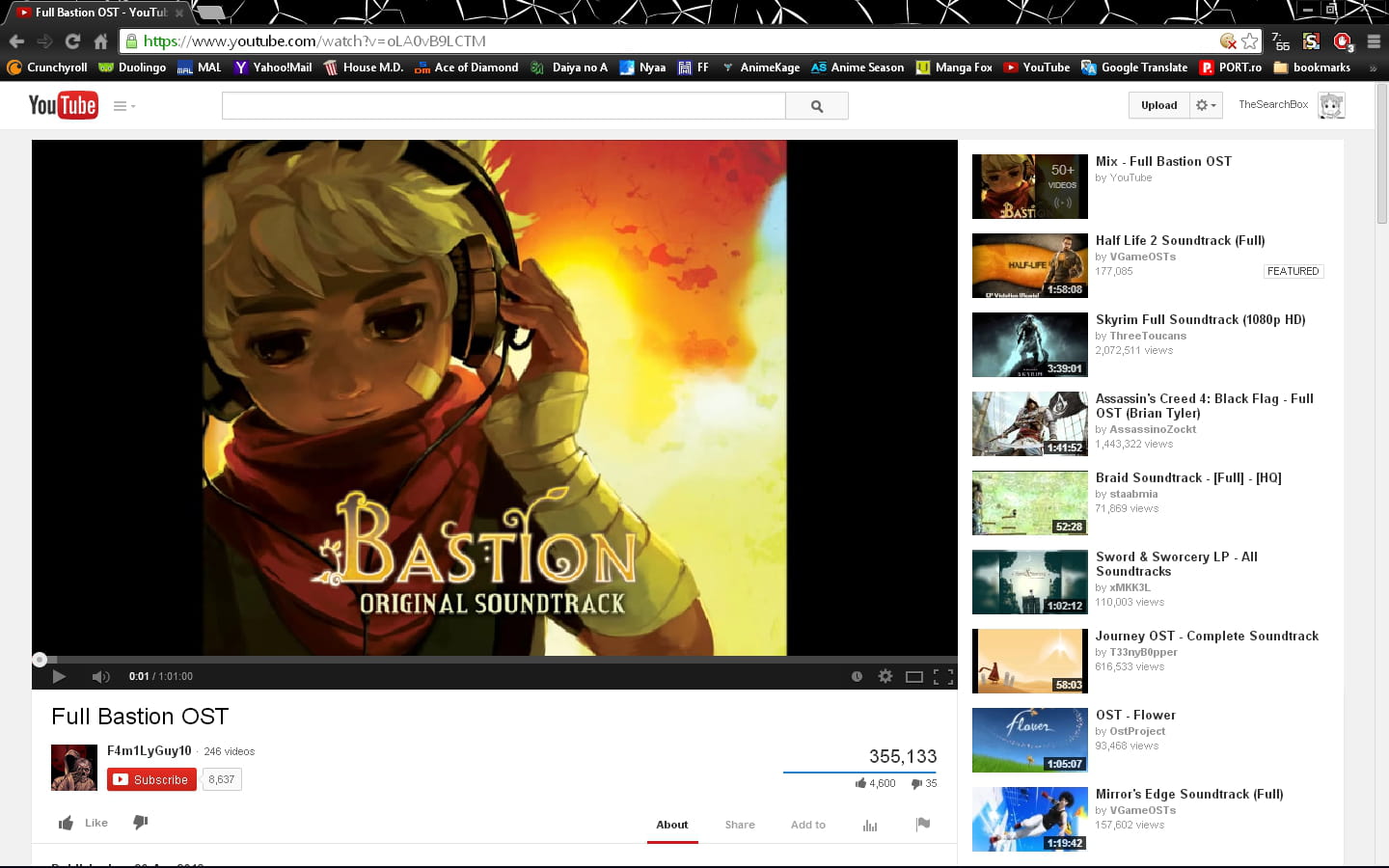Image resolution: width=1389 pixels, height=868 pixels.
Task: Play the video with the play button
Action: click(59, 676)
